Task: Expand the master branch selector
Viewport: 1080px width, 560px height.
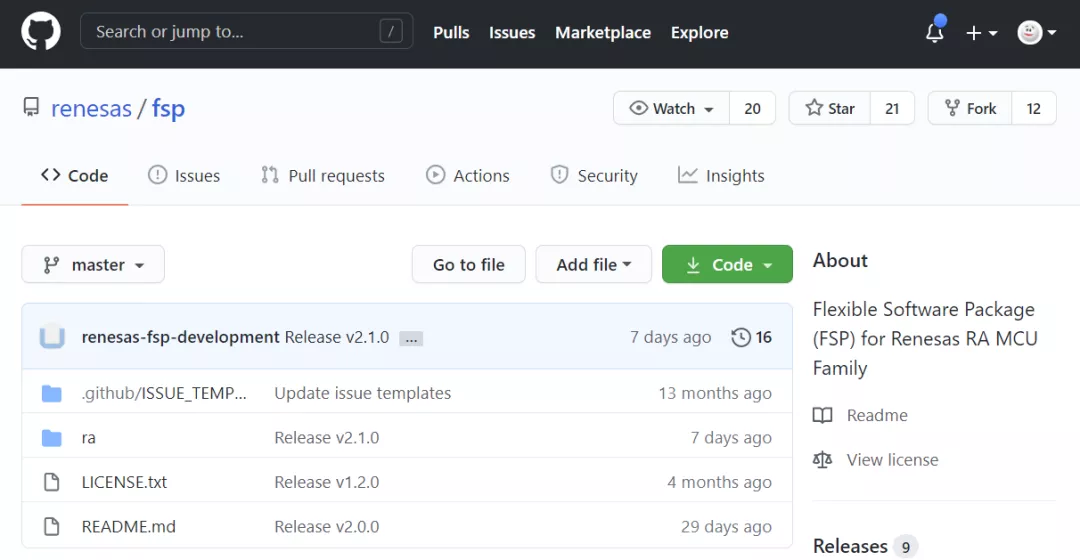Action: 93,265
